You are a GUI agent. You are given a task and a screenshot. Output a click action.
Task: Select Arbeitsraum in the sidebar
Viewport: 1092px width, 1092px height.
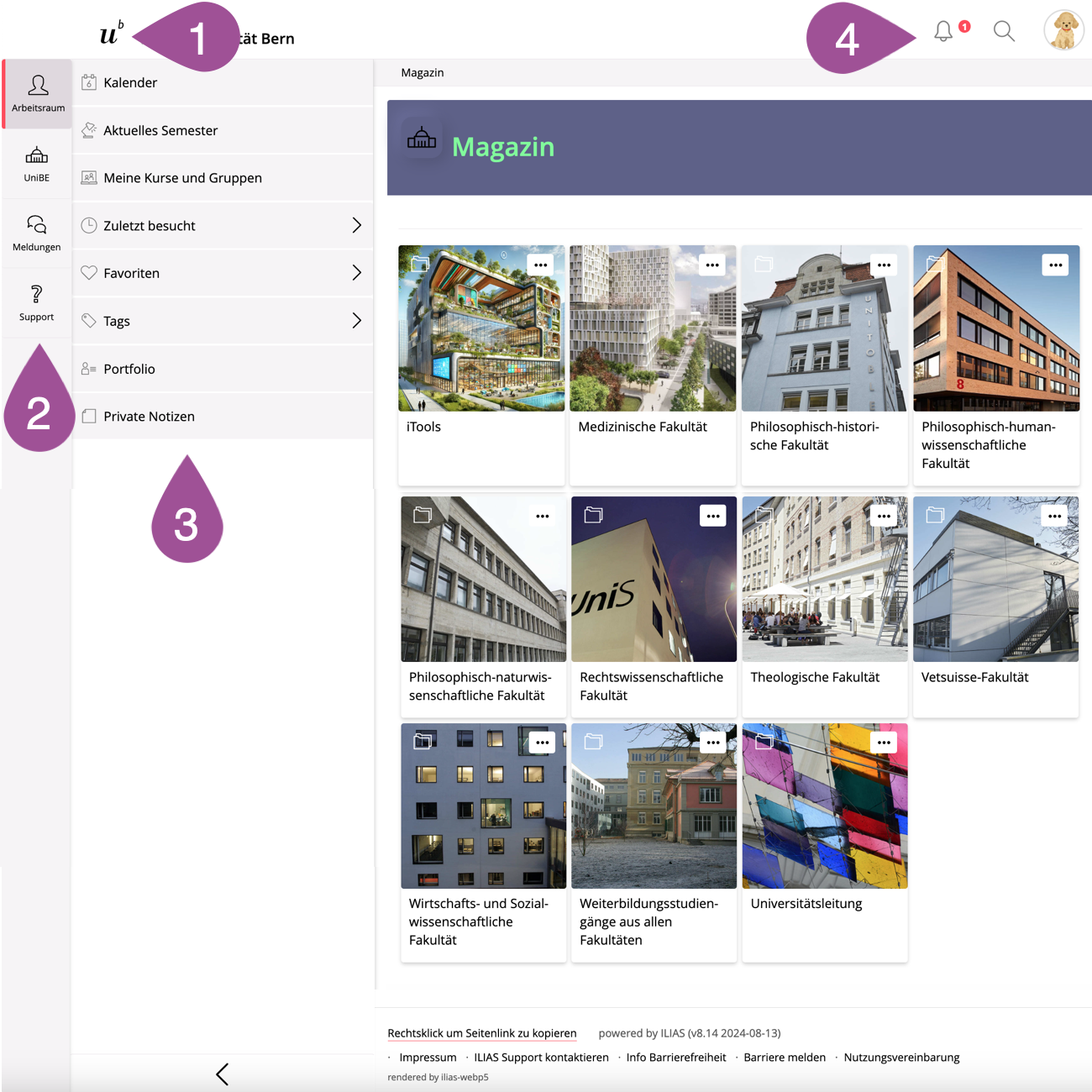click(38, 93)
